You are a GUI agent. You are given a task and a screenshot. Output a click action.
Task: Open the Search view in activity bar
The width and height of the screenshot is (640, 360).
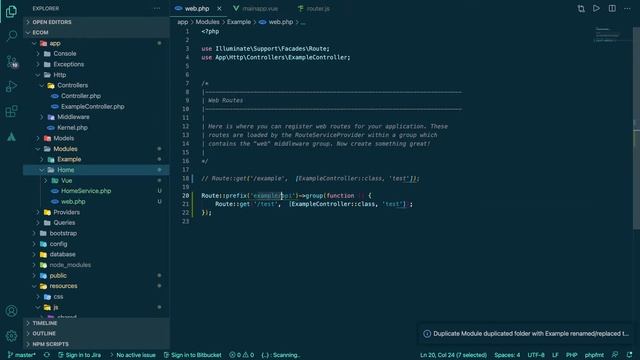pyautogui.click(x=11, y=36)
